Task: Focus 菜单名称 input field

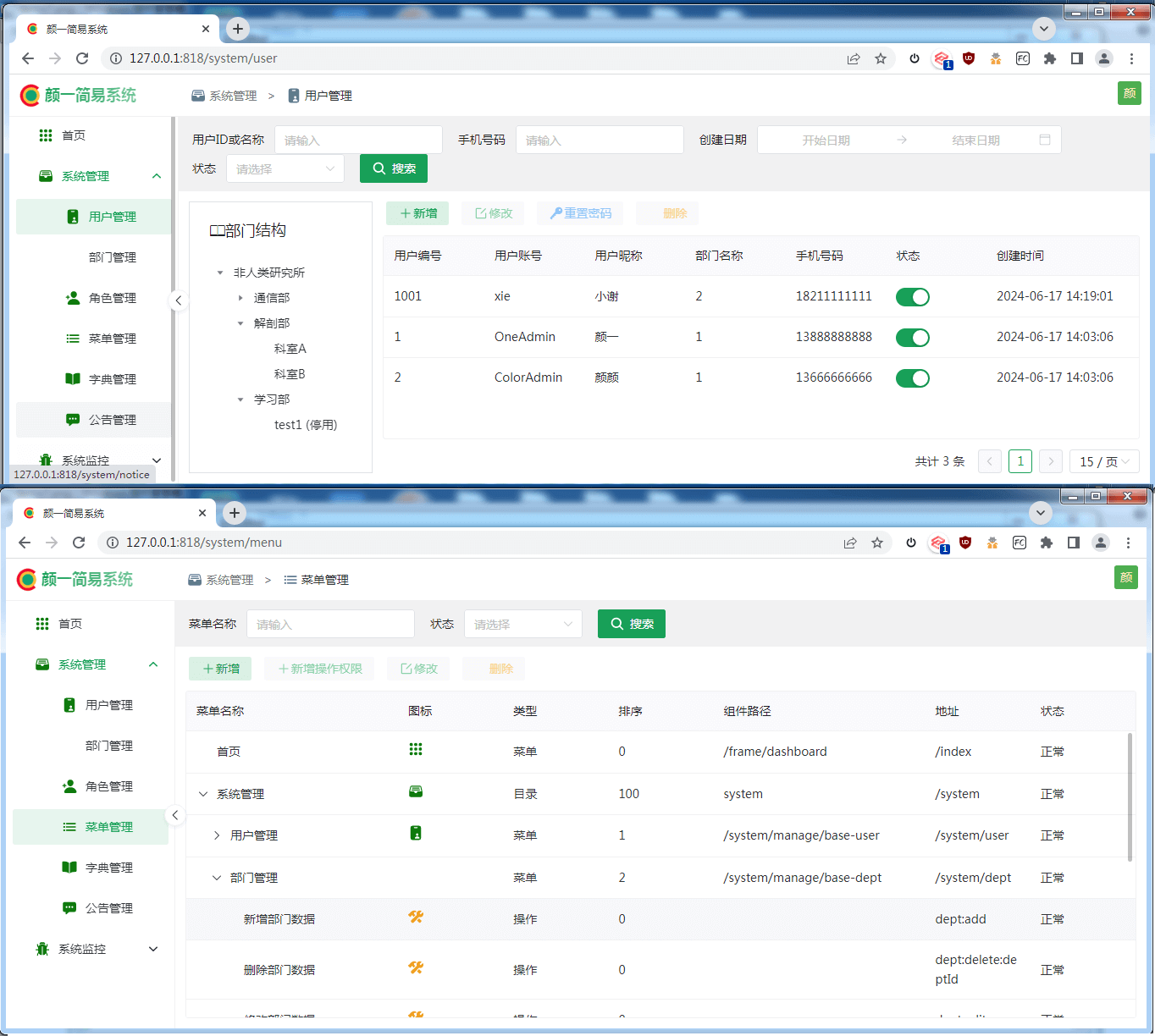Action: 330,624
